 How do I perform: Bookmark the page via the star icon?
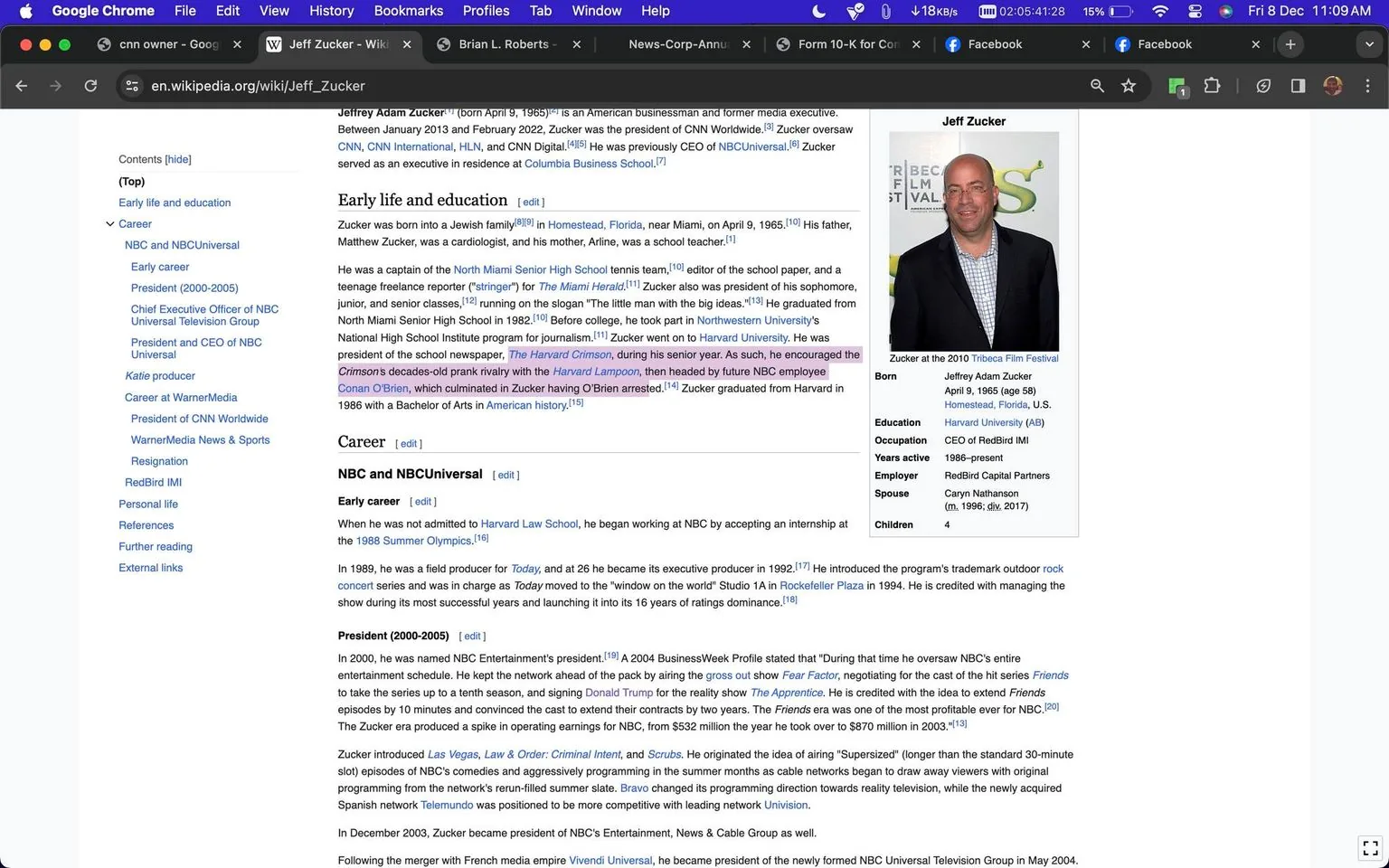pyautogui.click(x=1129, y=86)
